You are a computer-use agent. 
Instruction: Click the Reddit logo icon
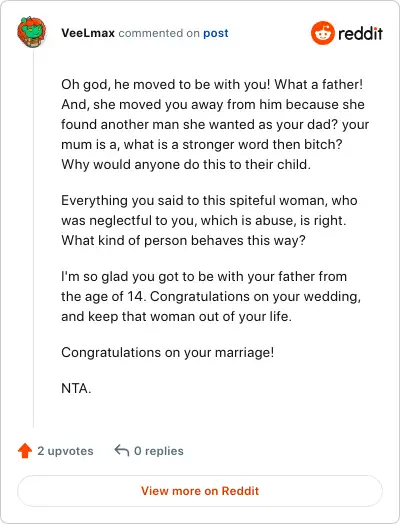322,33
